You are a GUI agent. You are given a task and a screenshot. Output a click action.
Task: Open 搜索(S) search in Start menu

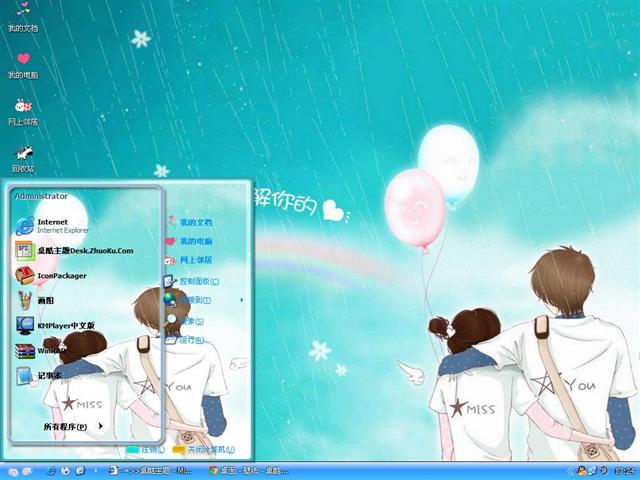pos(184,321)
